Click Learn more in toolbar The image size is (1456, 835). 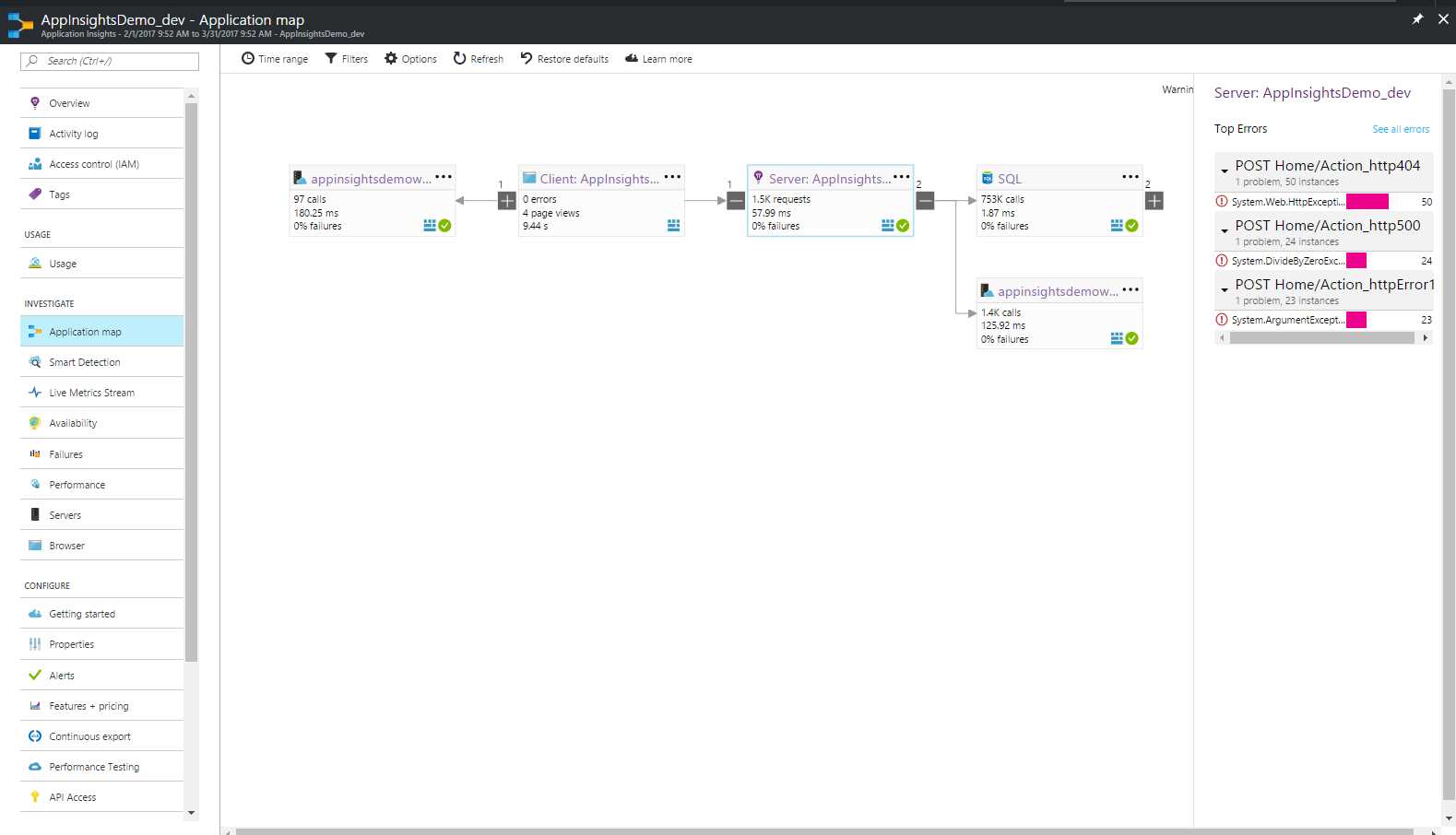658,59
